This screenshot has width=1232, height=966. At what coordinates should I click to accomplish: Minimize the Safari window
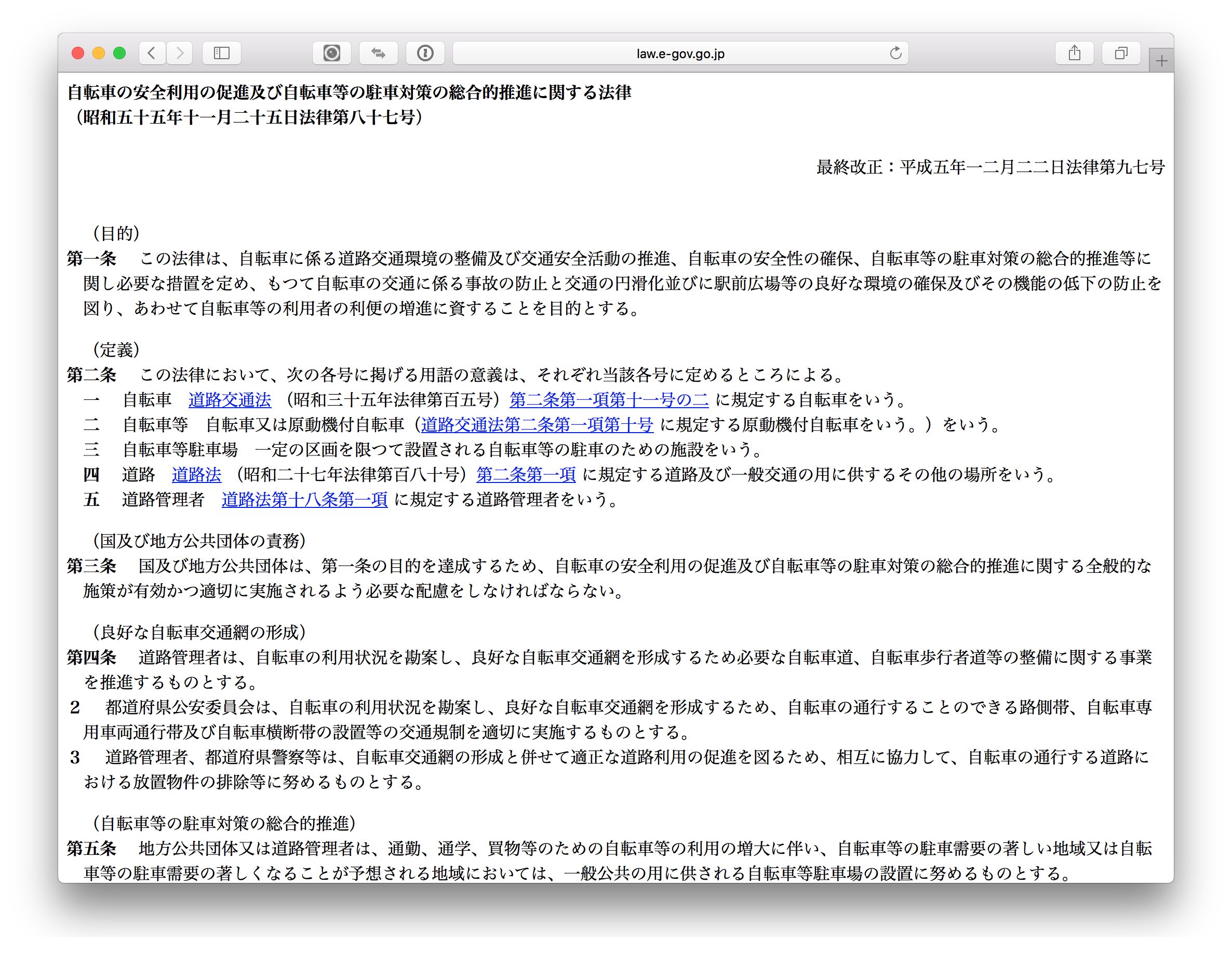click(x=98, y=53)
